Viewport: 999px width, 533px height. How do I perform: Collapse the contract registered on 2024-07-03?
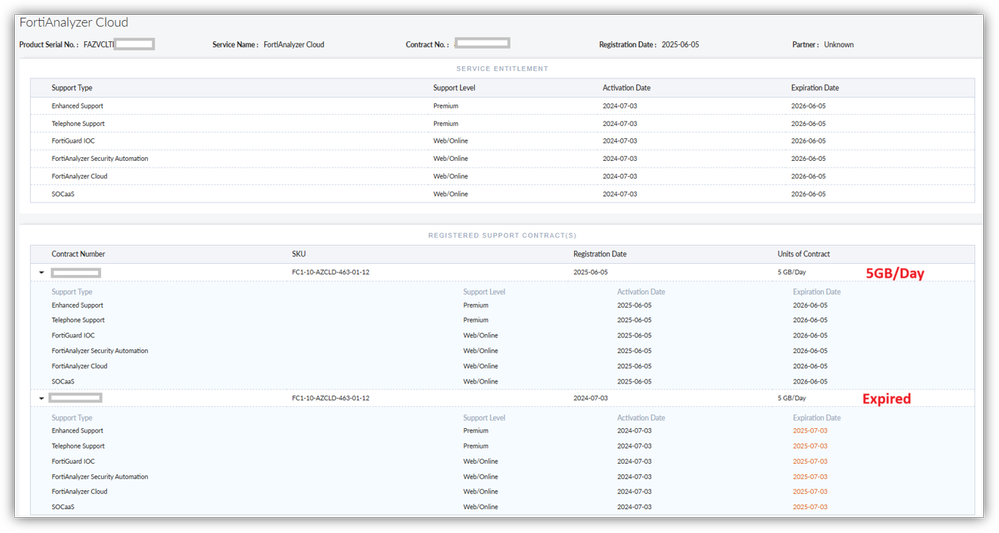41,398
